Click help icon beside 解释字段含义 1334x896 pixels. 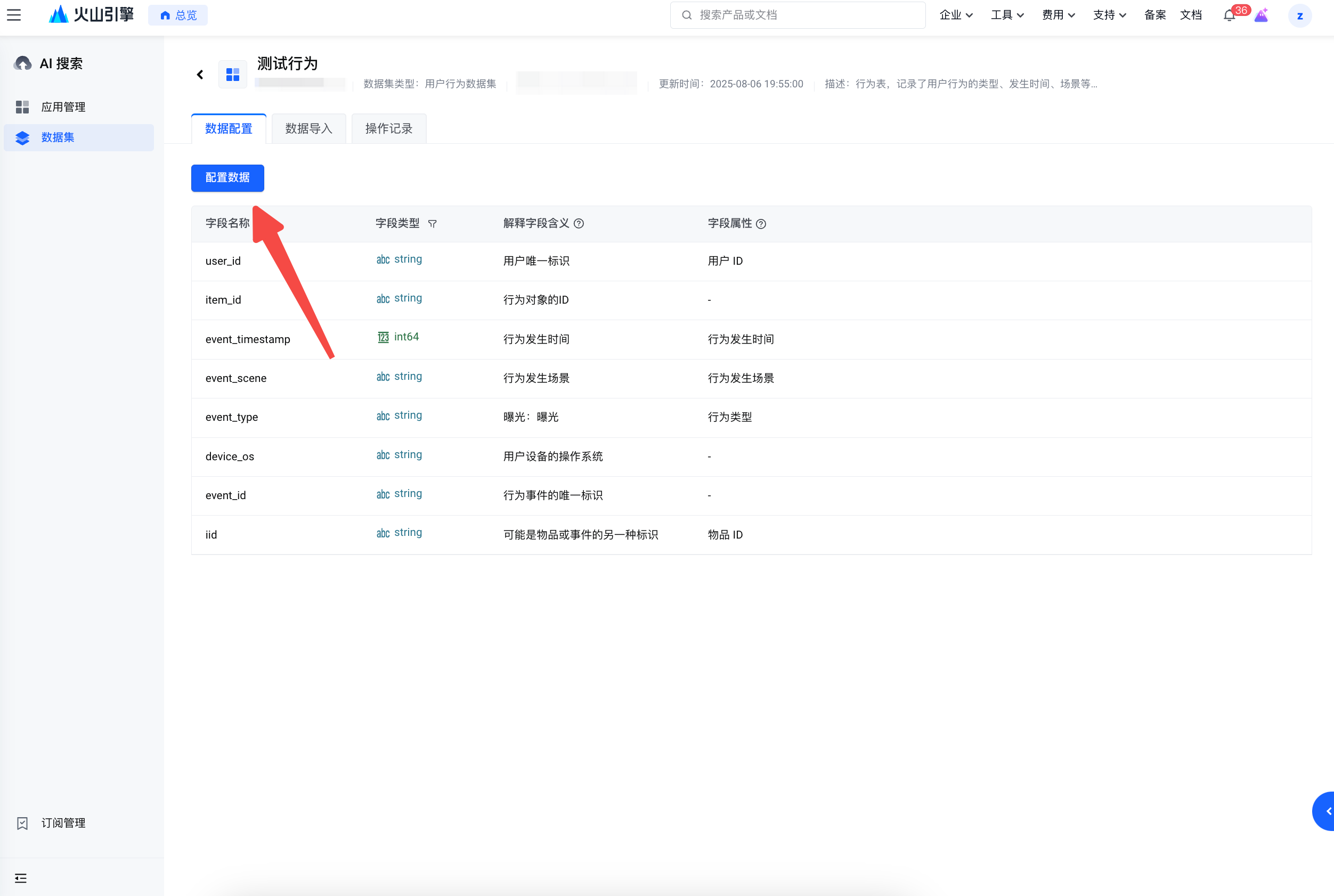click(x=579, y=224)
